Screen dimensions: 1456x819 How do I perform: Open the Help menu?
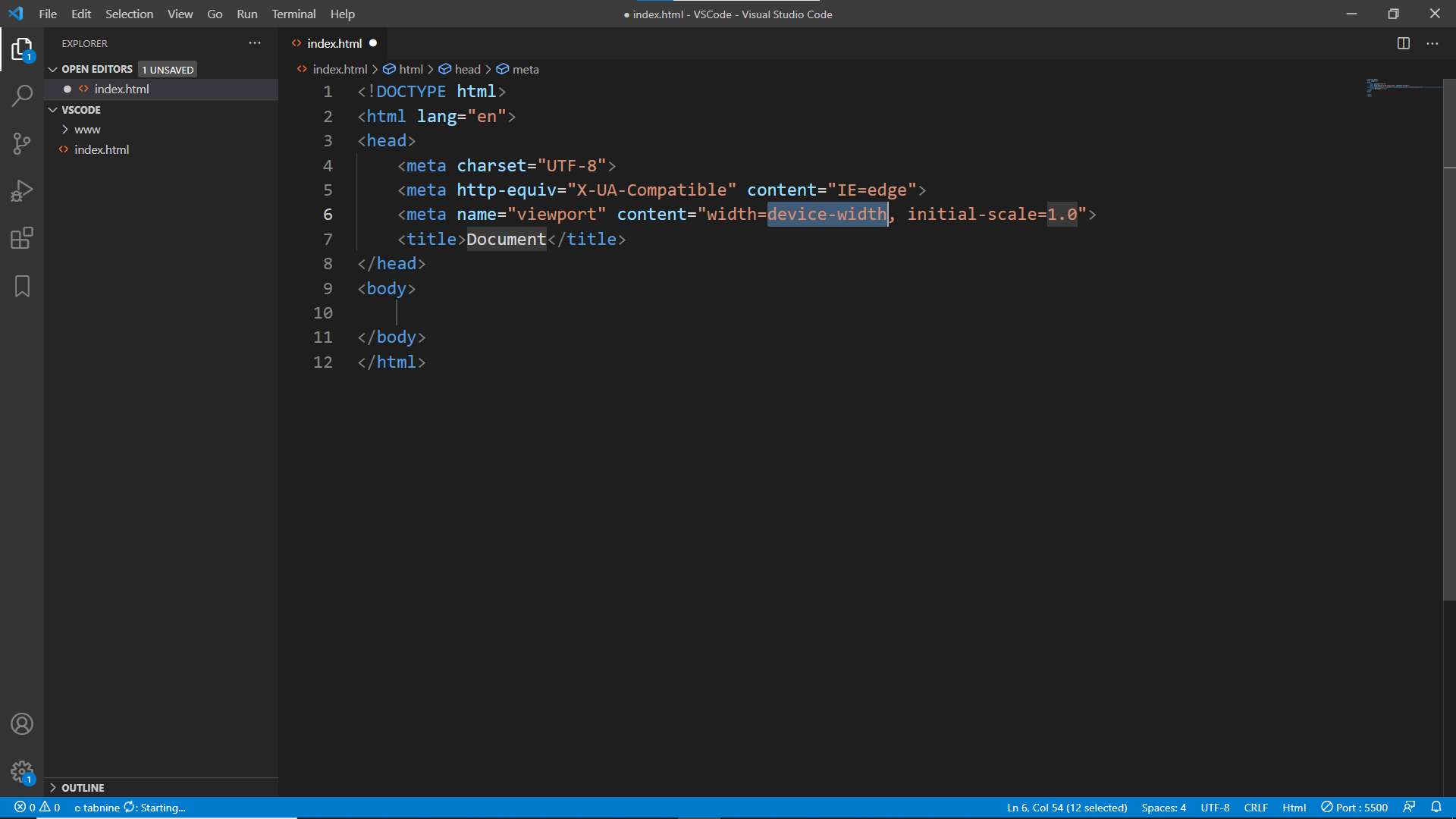click(342, 14)
